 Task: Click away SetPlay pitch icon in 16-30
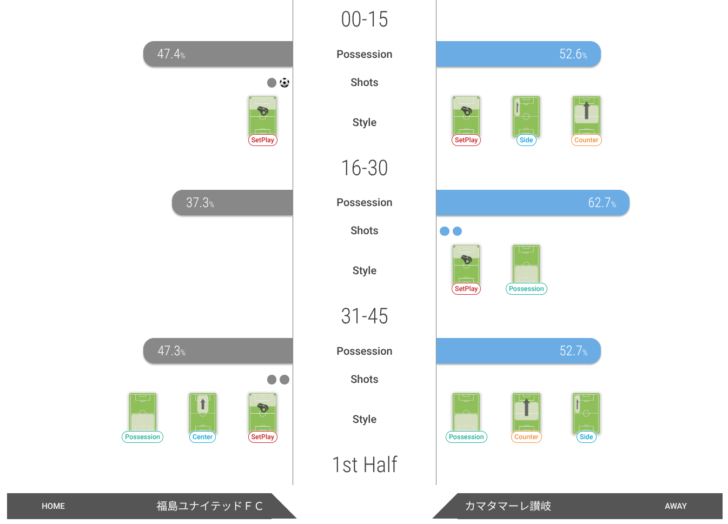coord(466,269)
